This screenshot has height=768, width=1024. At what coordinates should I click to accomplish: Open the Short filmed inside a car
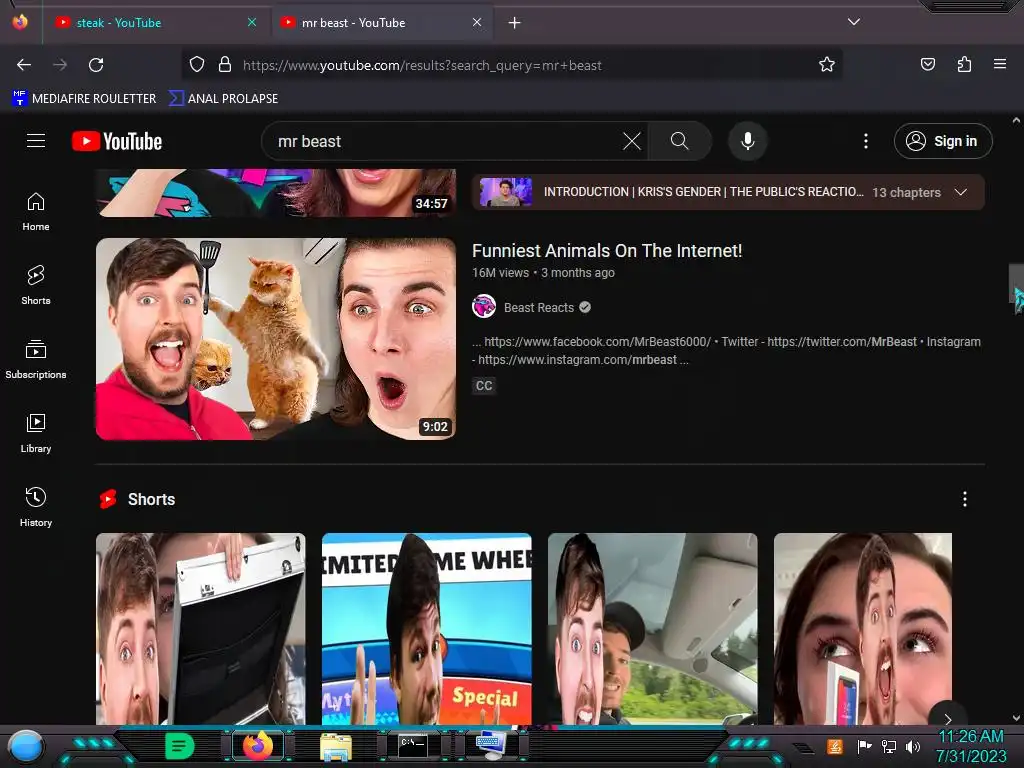652,629
